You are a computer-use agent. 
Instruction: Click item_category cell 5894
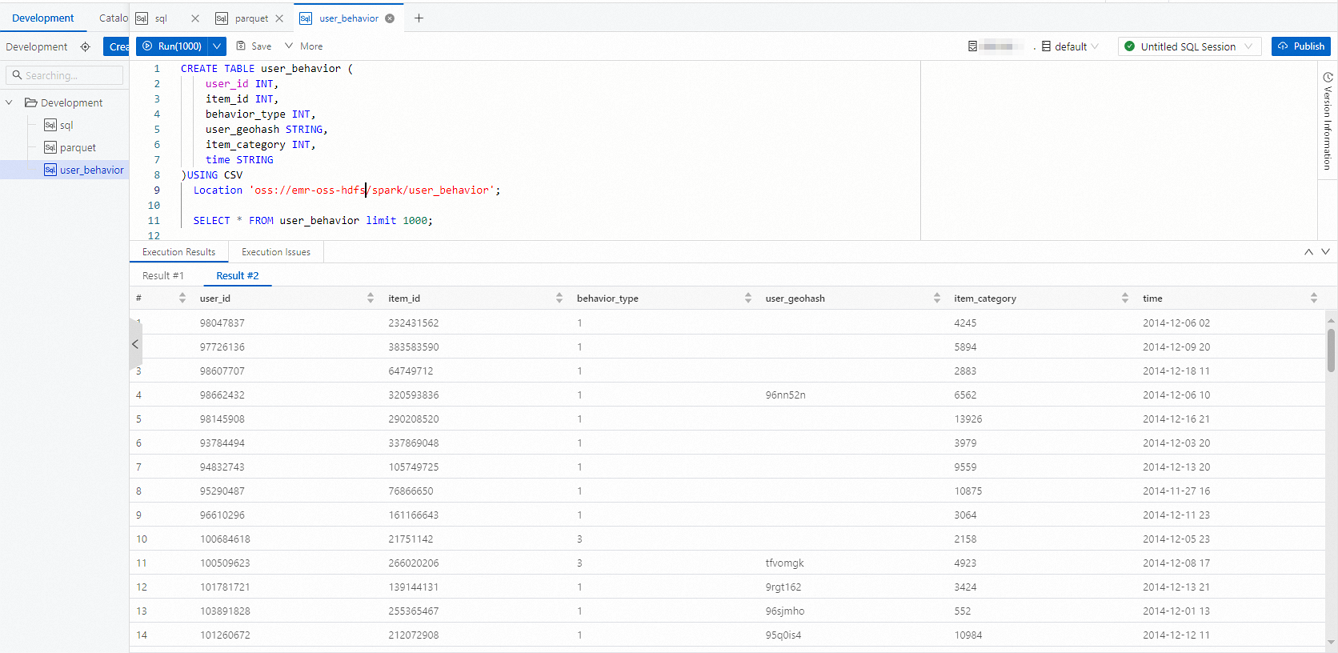[965, 347]
